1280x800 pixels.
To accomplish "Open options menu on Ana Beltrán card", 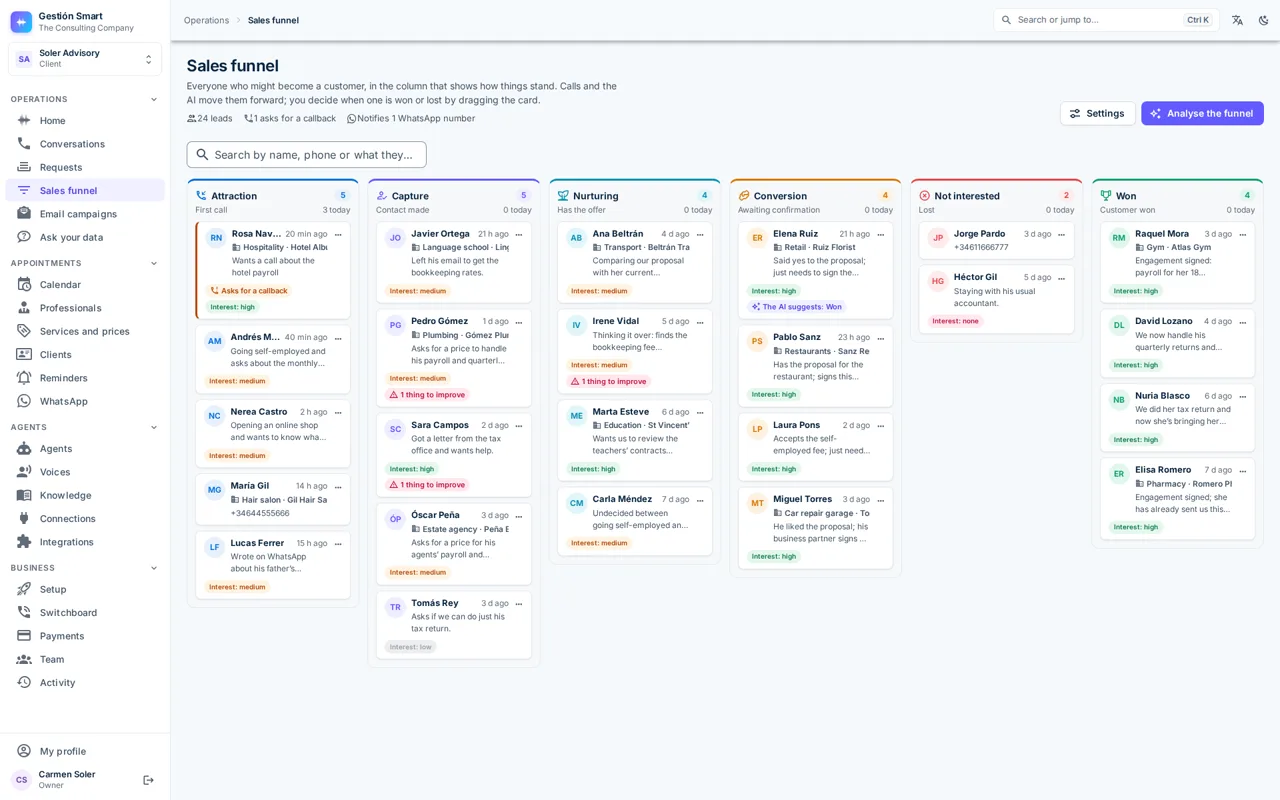I will tap(700, 234).
